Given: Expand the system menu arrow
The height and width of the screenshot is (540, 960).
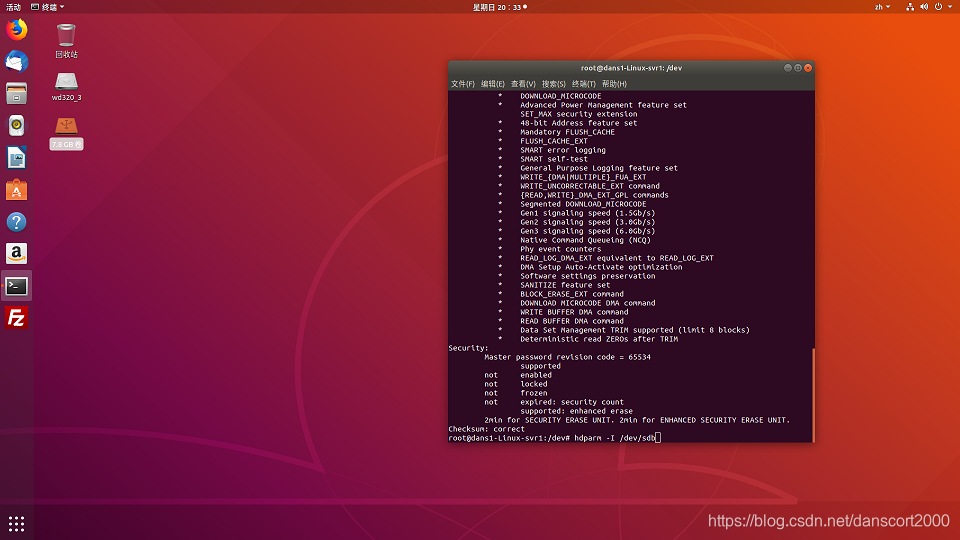Looking at the screenshot, I should [950, 7].
